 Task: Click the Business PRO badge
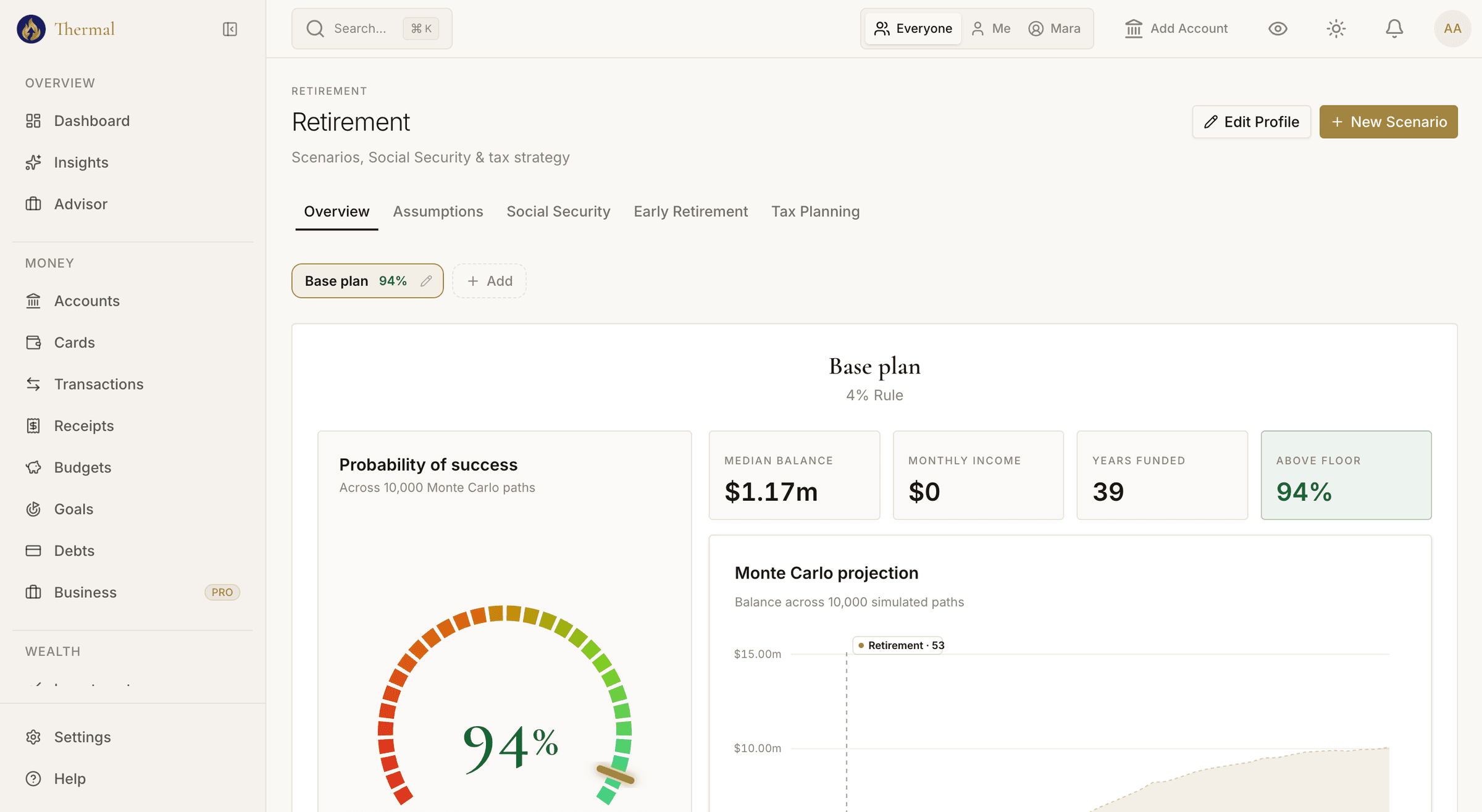pos(222,592)
